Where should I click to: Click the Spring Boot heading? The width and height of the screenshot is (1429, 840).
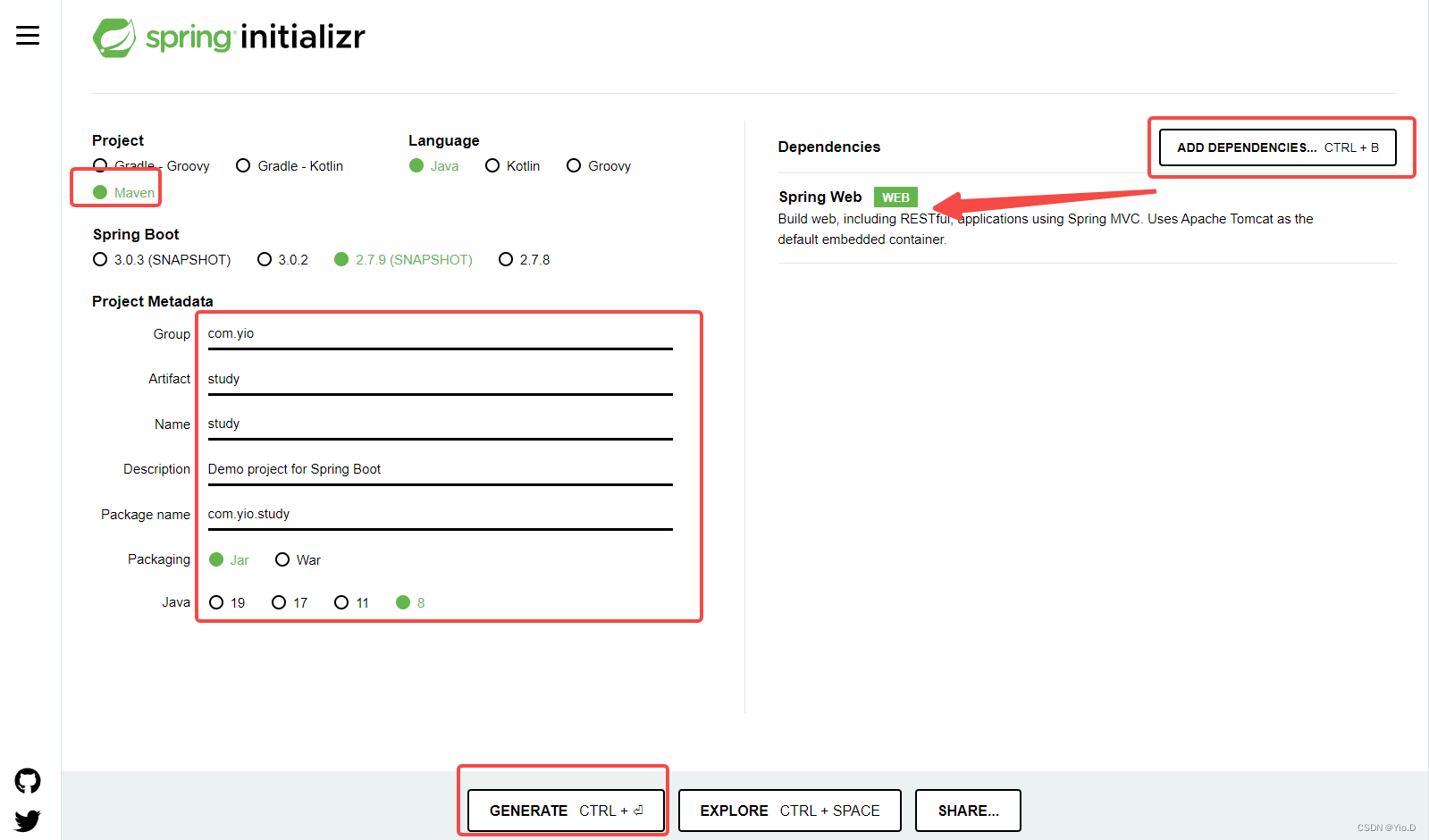tap(136, 235)
